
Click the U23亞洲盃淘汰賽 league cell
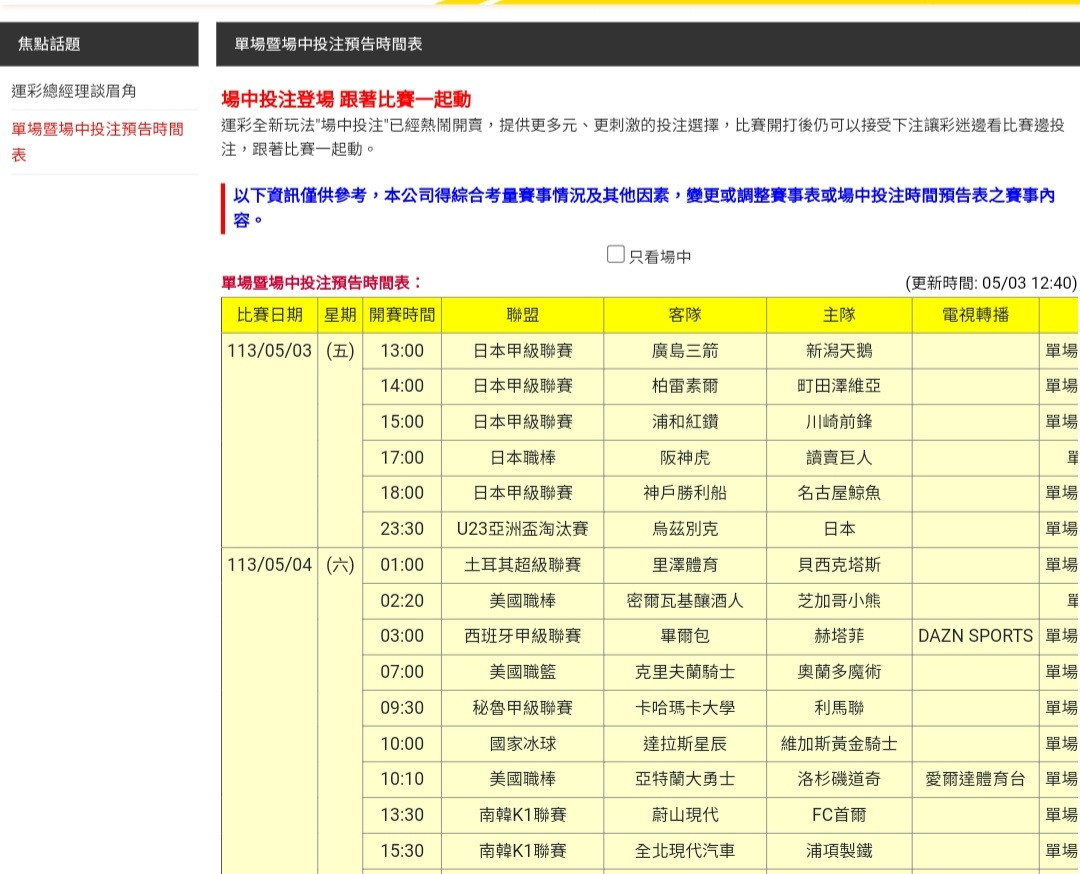tap(523, 529)
